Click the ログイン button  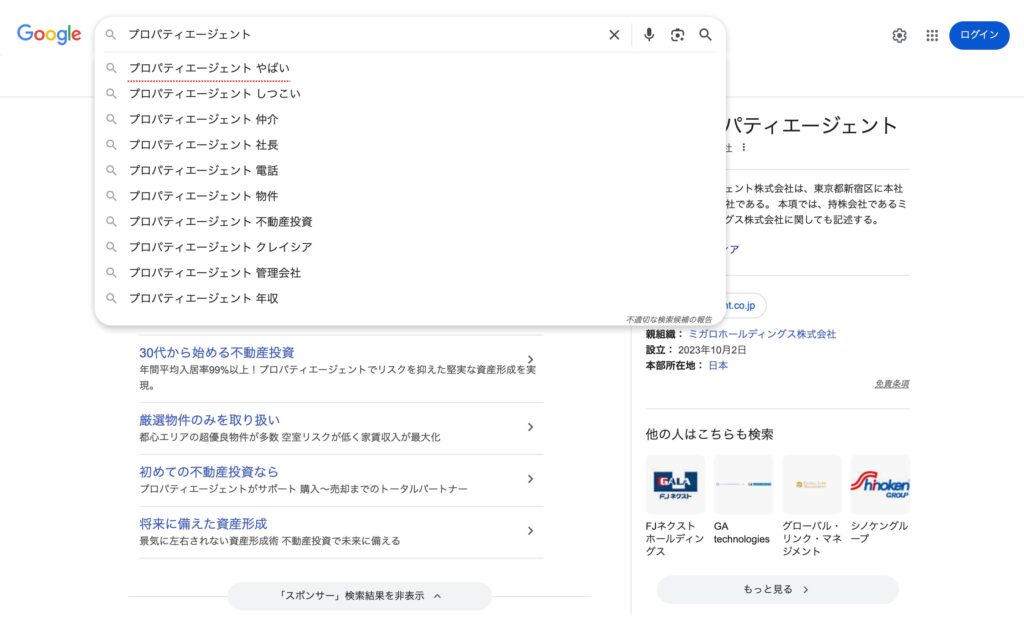978,35
